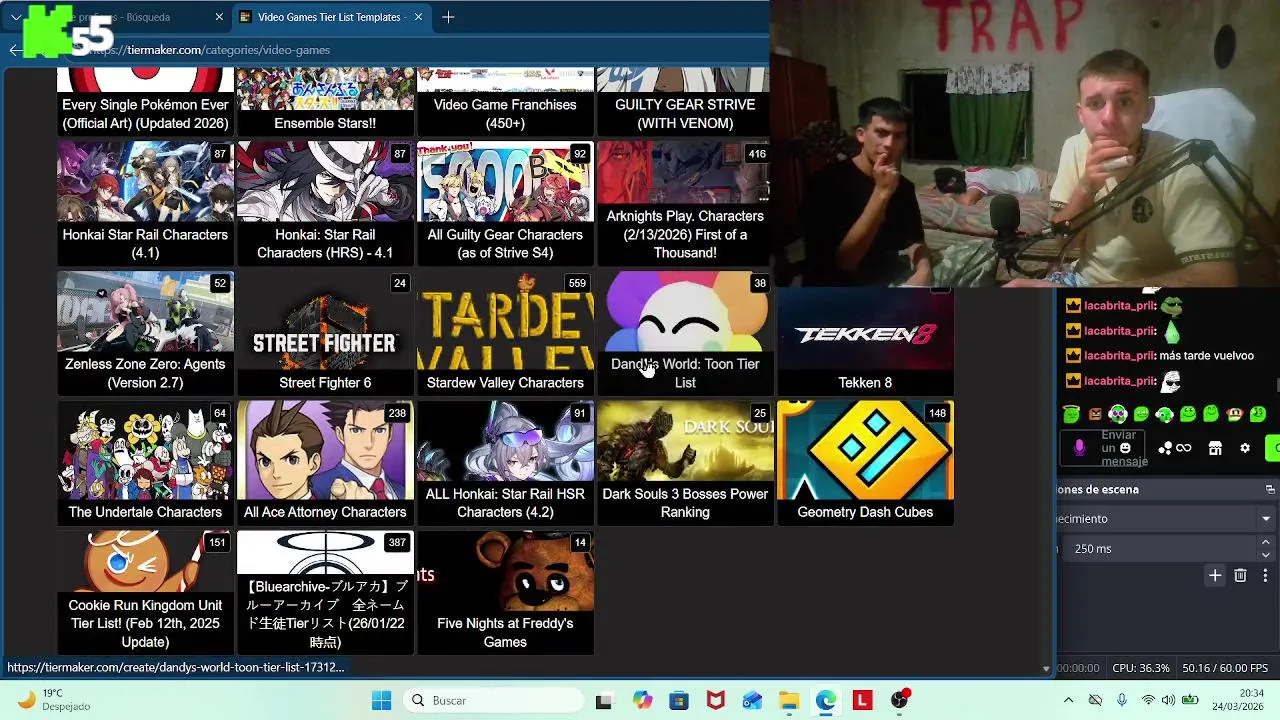Screen dimensions: 1280x720
Task: Open Video Game Franchises (450+) template
Action: 505,101
